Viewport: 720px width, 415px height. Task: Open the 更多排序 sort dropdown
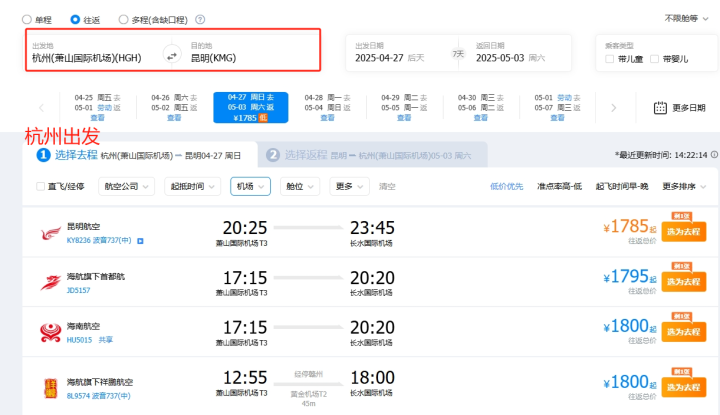[684, 186]
